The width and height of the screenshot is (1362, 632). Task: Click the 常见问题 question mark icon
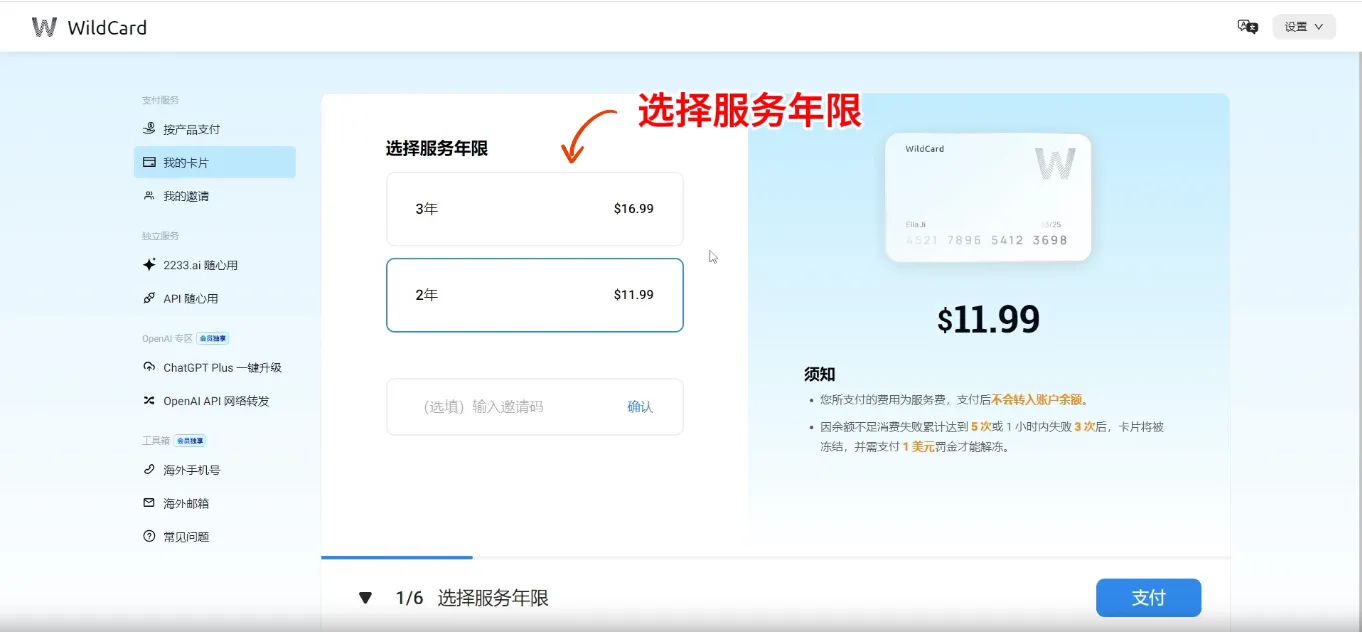click(x=149, y=537)
